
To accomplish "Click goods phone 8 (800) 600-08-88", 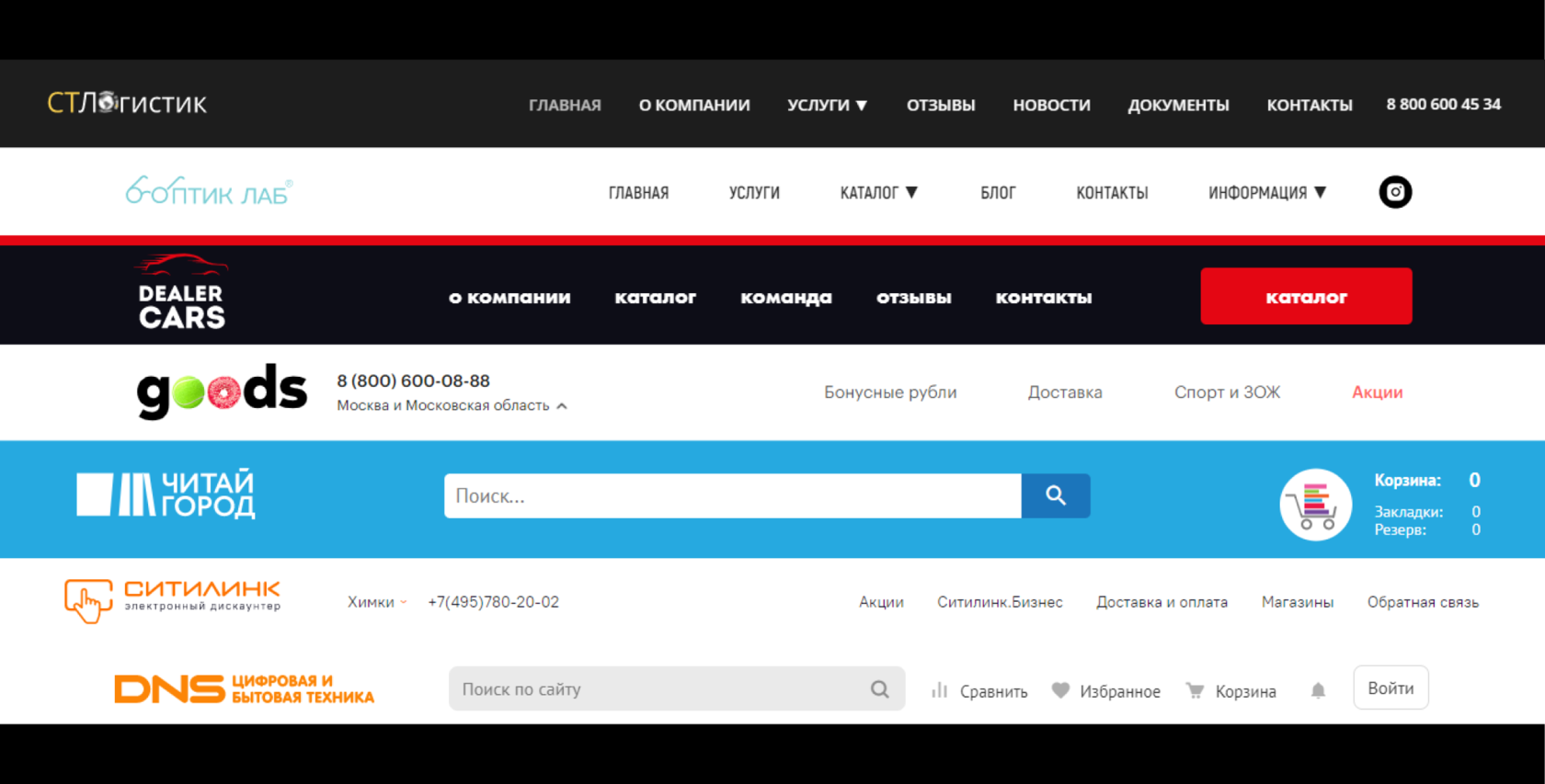I will coord(413,381).
